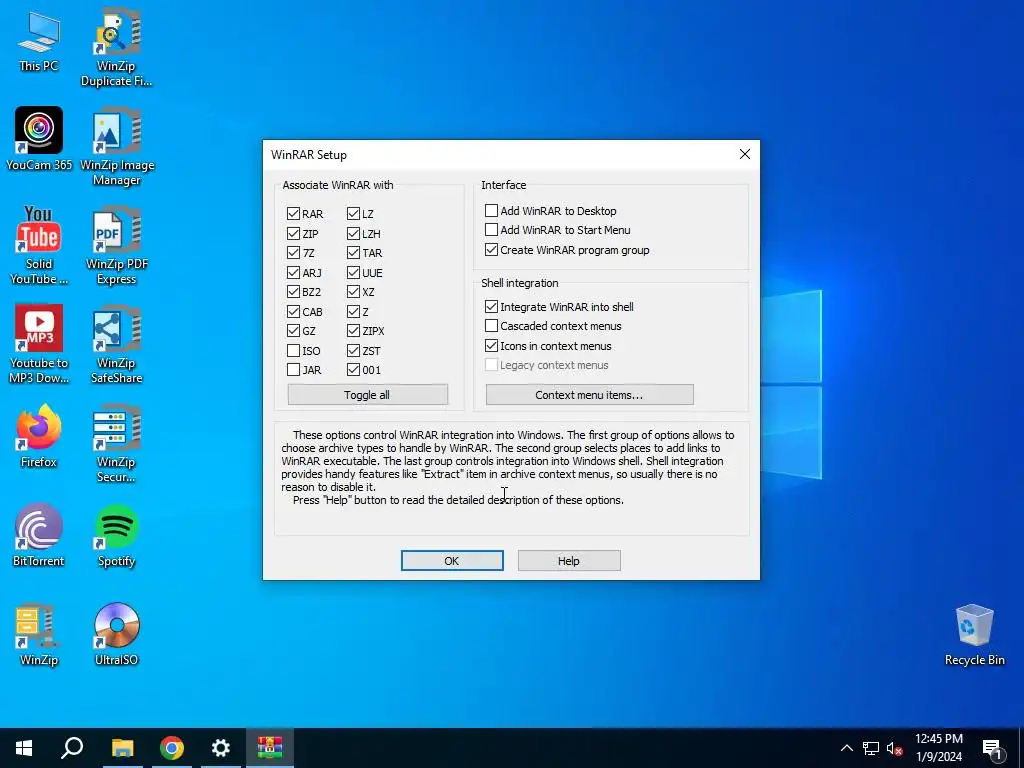The image size is (1024, 768).
Task: Toggle the 001 association checkbox
Action: [353, 370]
